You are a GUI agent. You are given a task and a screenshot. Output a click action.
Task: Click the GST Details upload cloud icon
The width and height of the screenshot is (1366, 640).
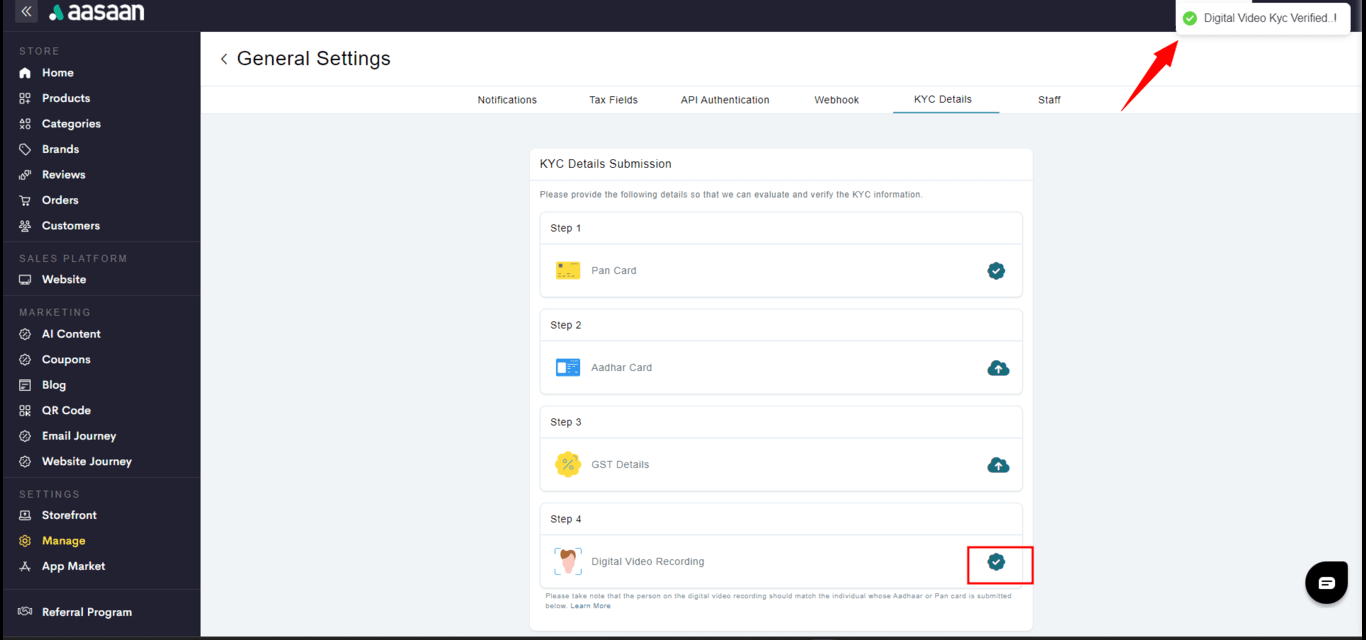click(997, 465)
